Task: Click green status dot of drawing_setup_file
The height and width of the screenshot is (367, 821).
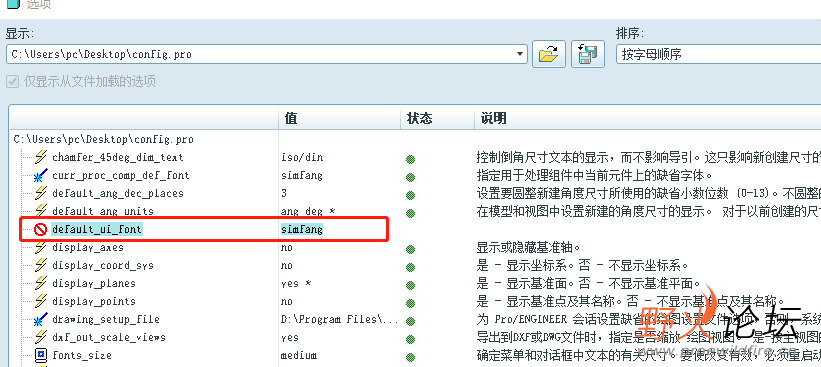Action: (410, 321)
